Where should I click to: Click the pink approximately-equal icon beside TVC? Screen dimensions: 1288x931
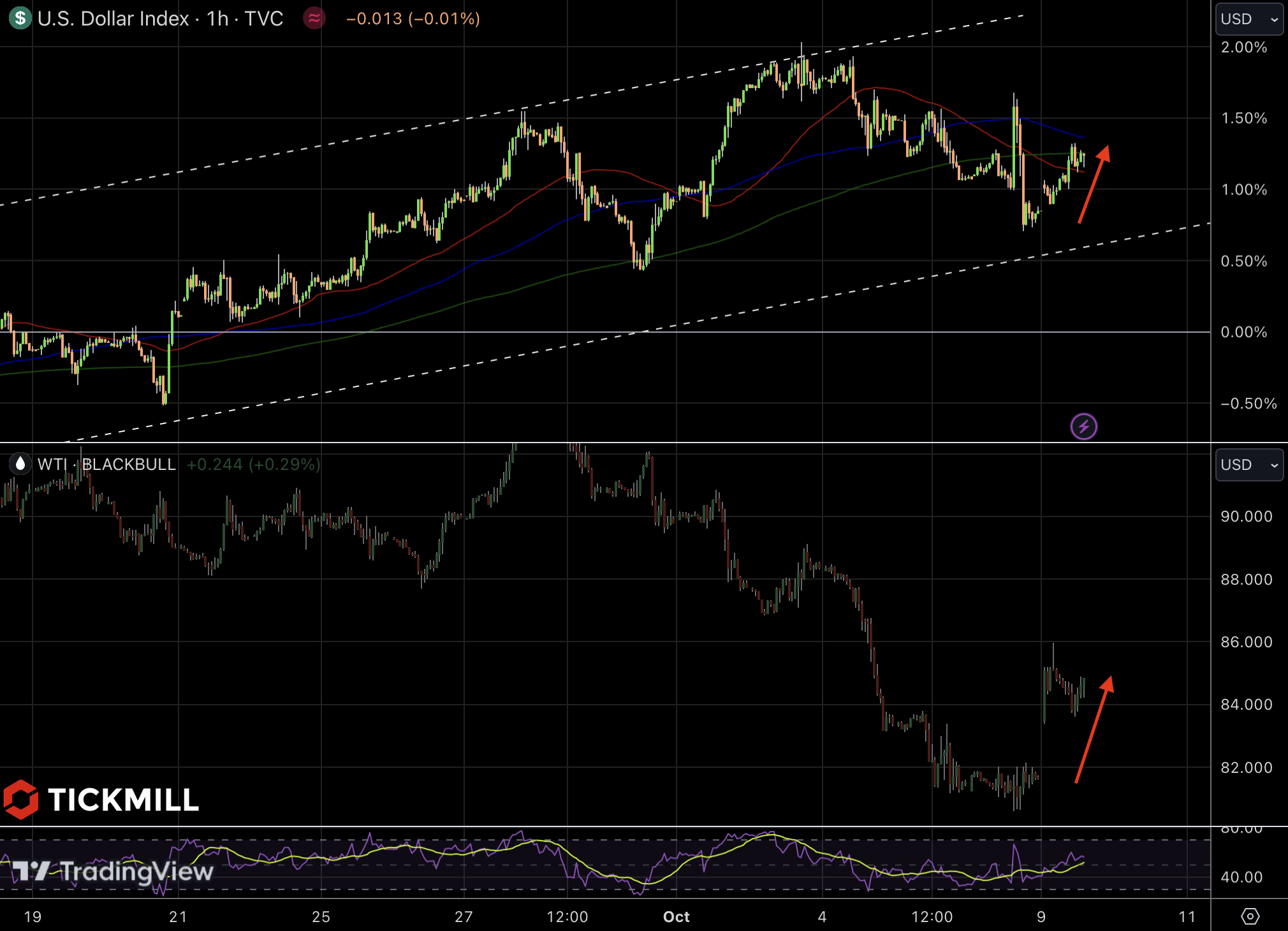(314, 18)
